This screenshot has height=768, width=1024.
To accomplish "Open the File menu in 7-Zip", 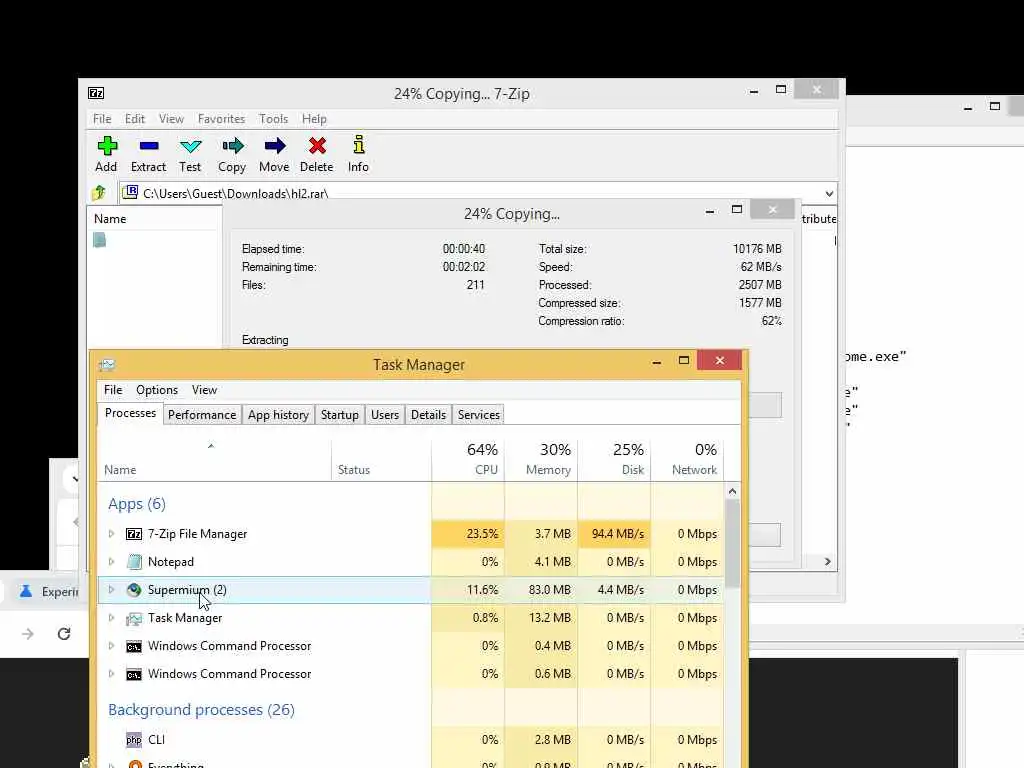I will [102, 119].
